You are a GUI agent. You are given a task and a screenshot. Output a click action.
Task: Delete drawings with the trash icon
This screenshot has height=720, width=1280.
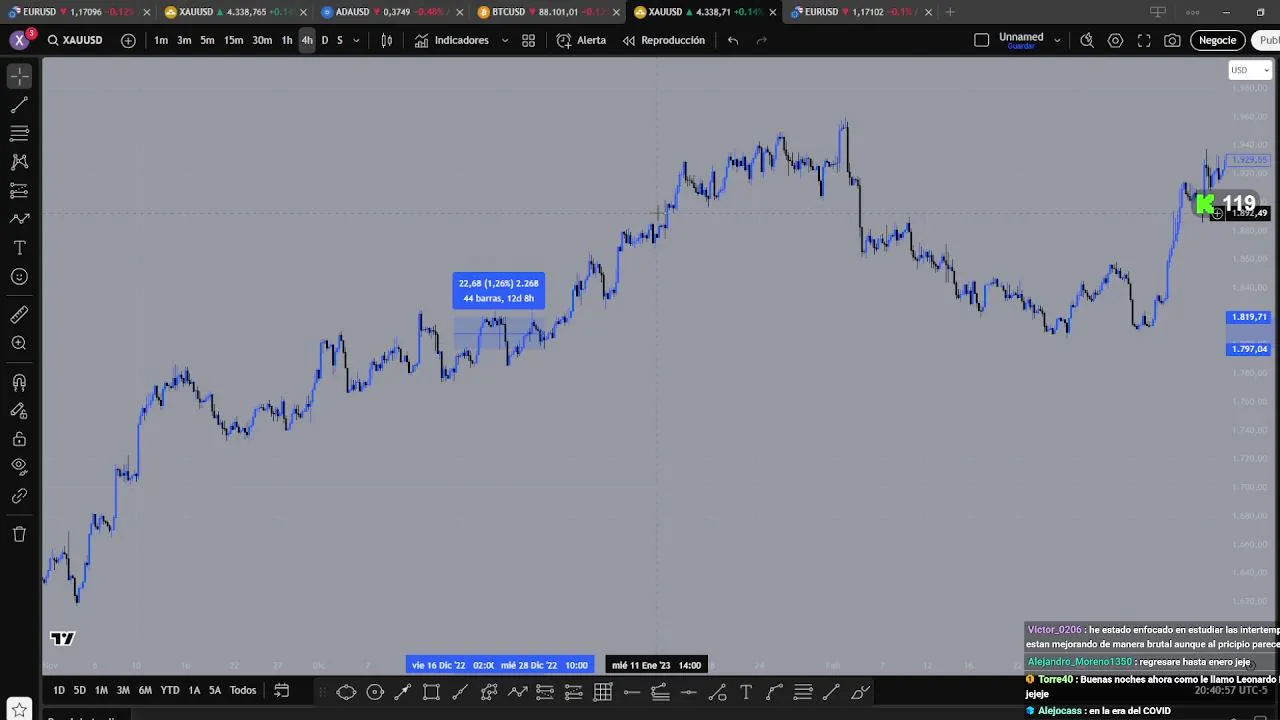click(x=19, y=534)
